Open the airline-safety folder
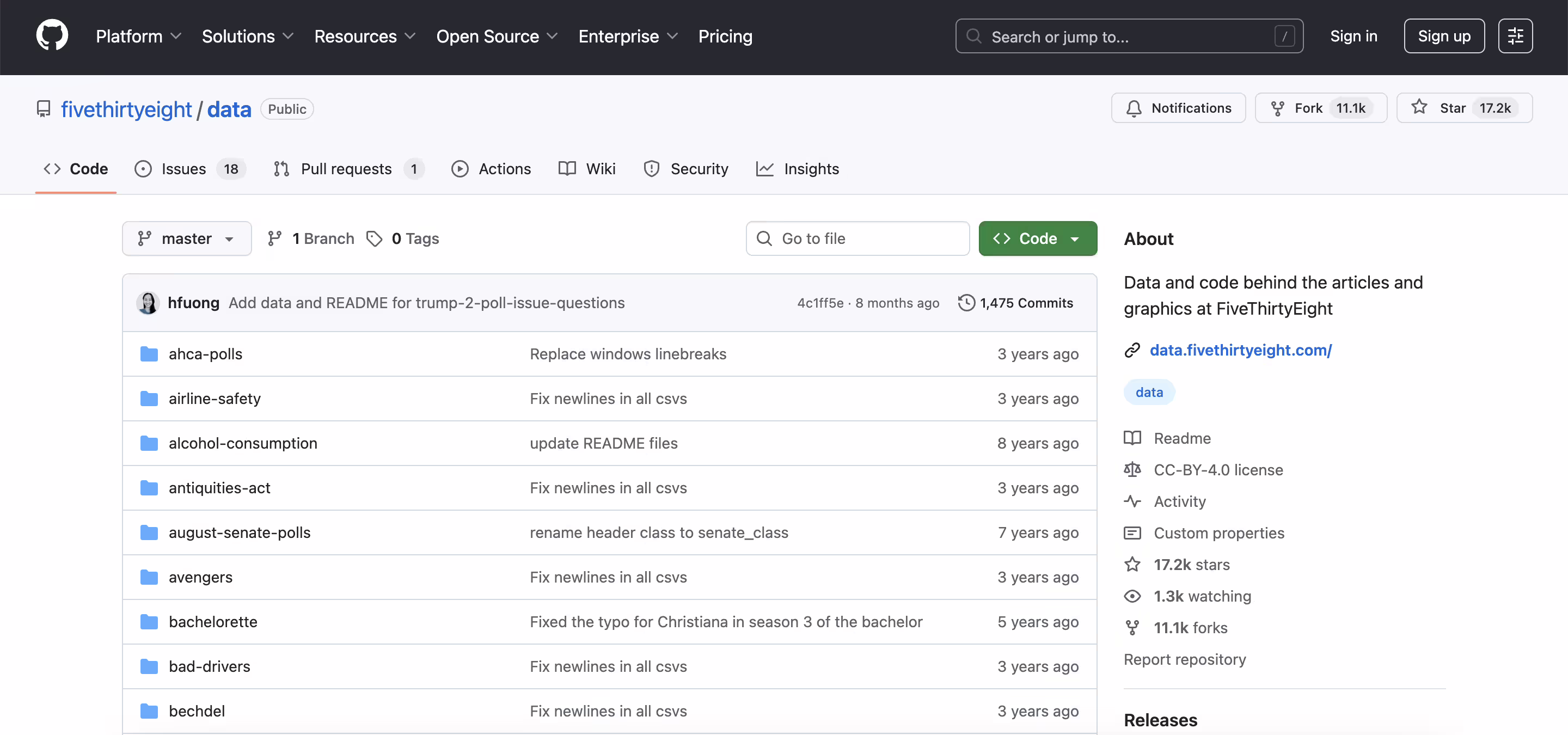1568x735 pixels. click(215, 399)
